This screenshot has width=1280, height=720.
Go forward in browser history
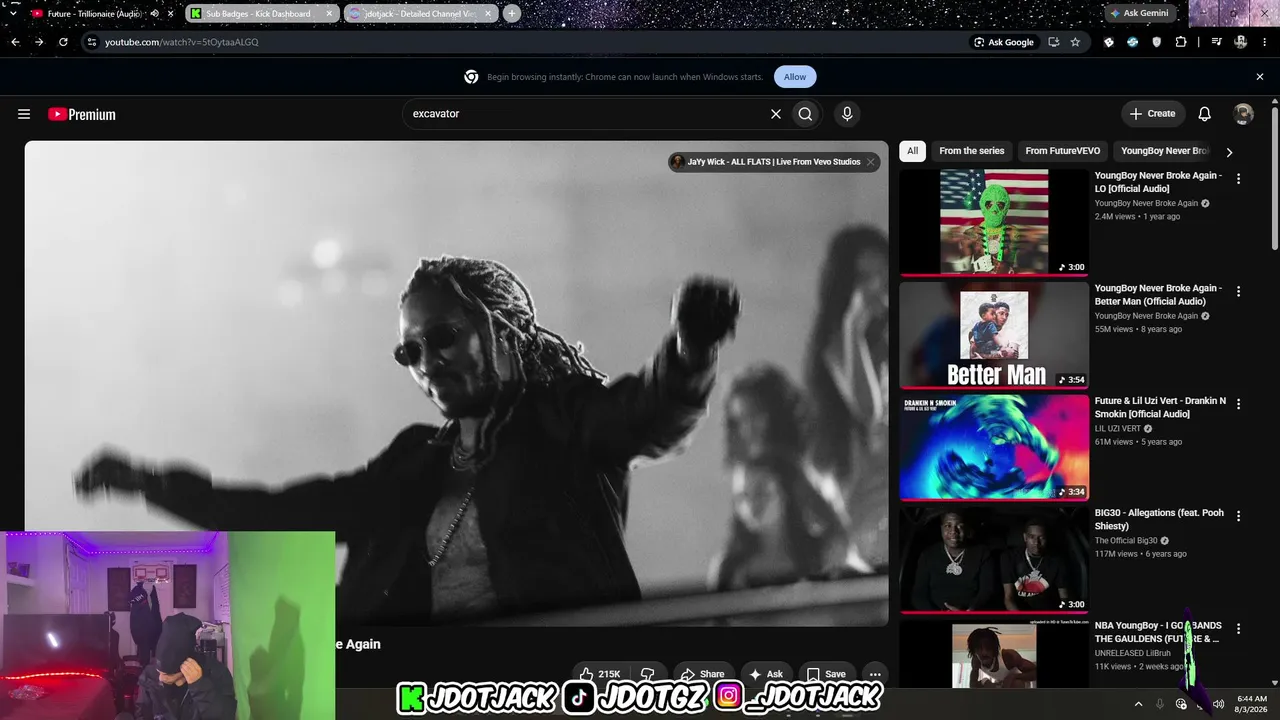[39, 42]
